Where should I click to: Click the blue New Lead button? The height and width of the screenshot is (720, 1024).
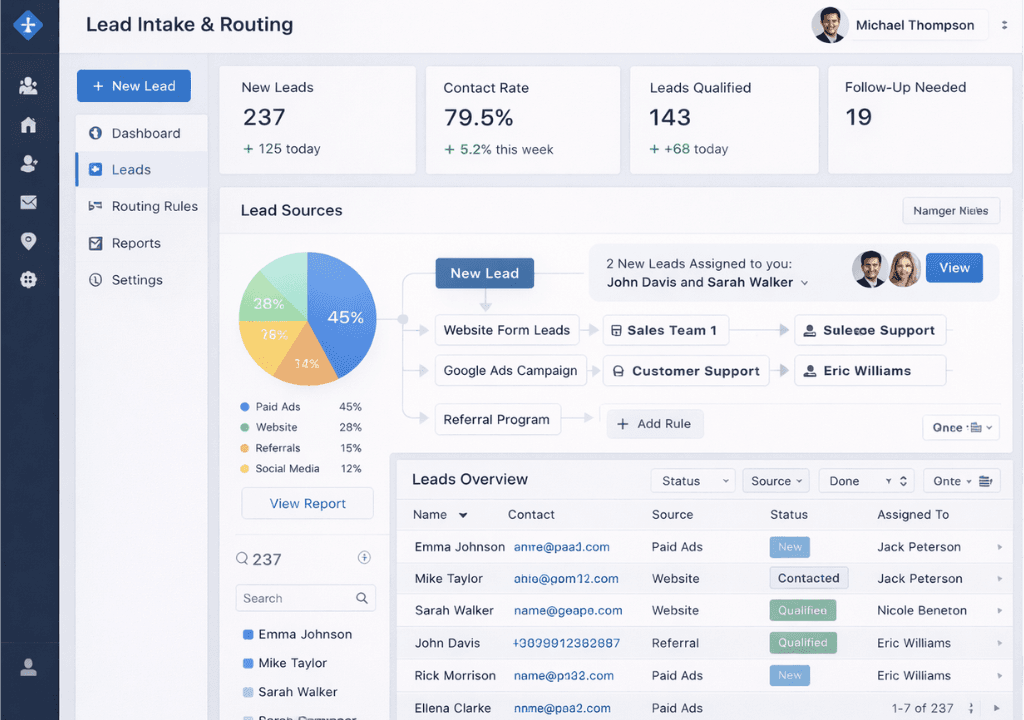click(x=133, y=86)
